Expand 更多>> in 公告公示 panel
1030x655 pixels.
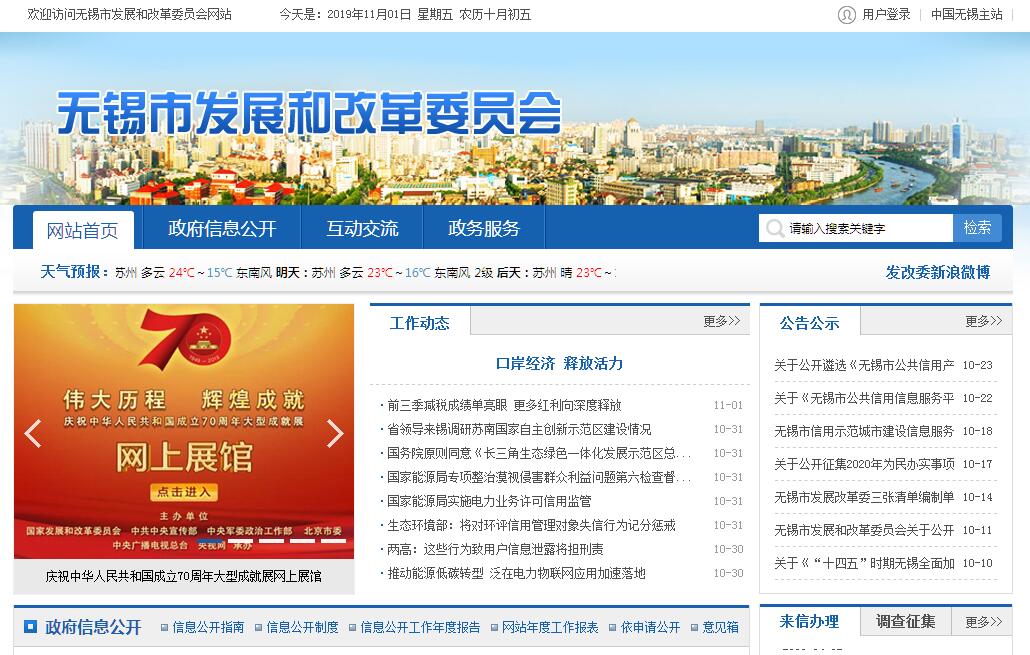tap(983, 321)
